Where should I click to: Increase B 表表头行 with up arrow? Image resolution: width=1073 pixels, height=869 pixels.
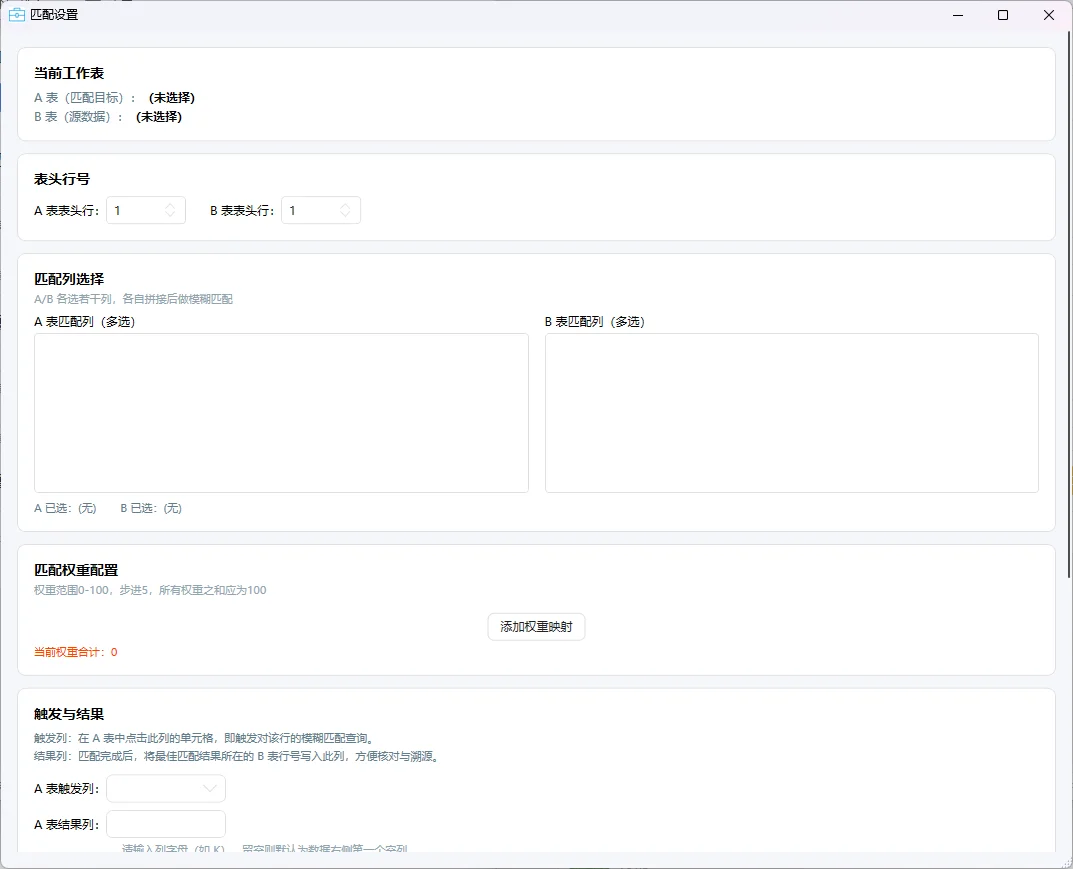(346, 205)
